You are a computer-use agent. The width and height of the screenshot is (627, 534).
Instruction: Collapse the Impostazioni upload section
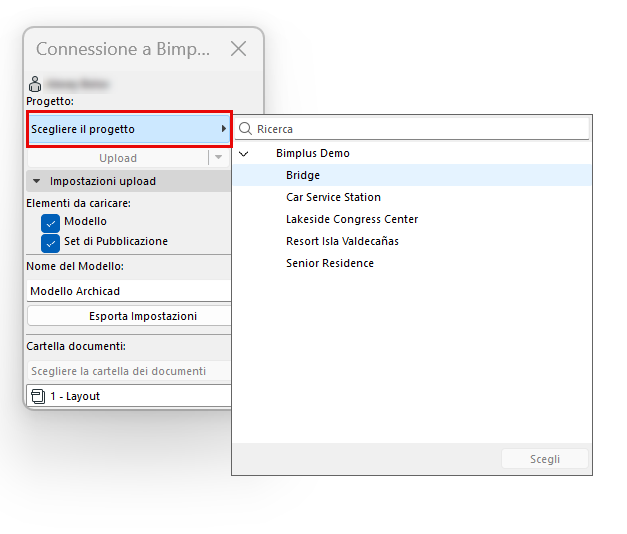(36, 181)
